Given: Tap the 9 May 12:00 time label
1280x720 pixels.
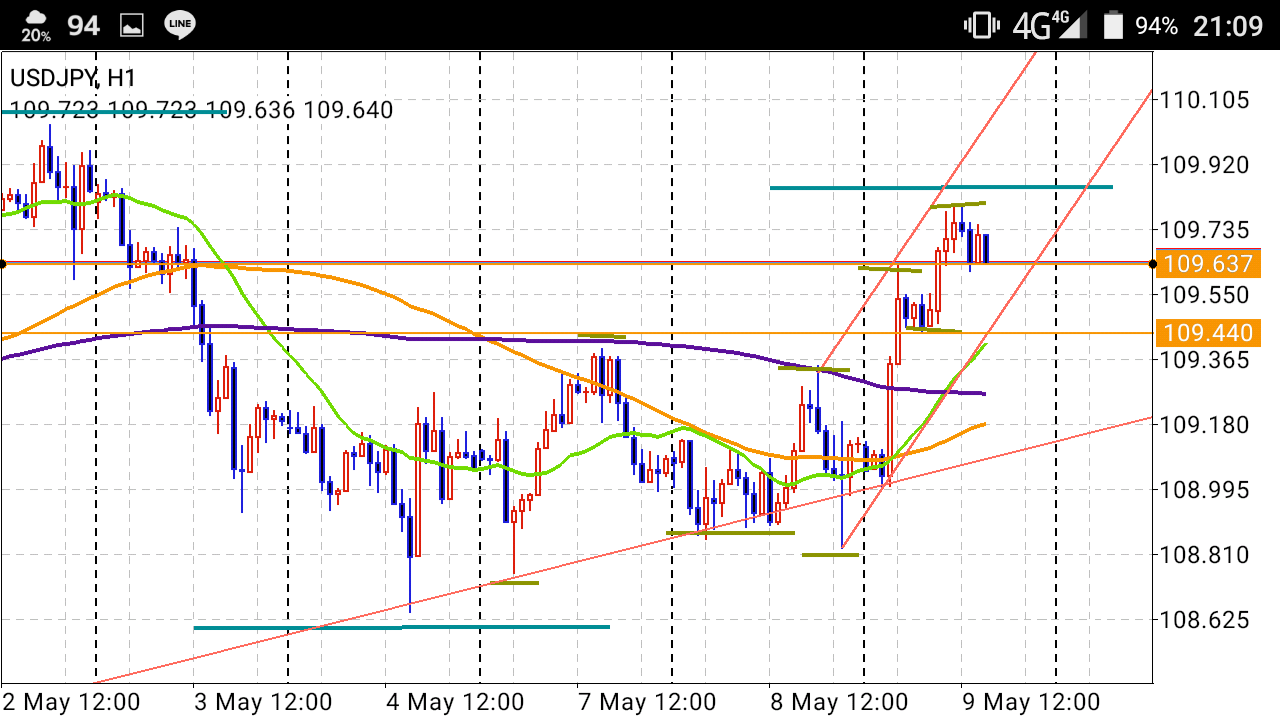Looking at the screenshot, I should [x=1031, y=701].
